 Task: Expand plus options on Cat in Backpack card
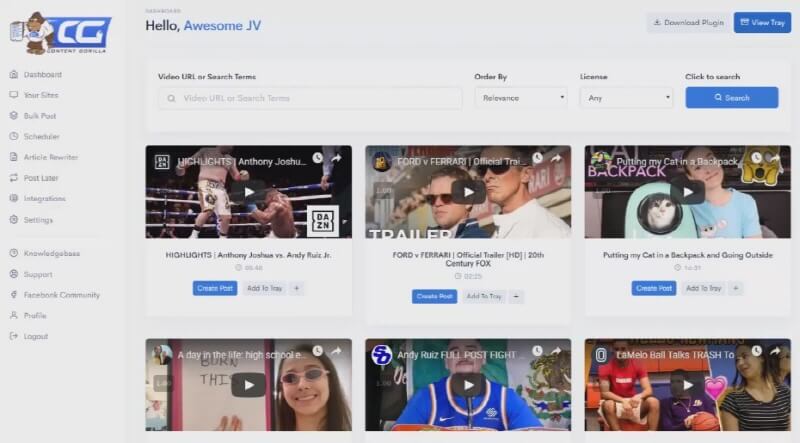(x=735, y=288)
